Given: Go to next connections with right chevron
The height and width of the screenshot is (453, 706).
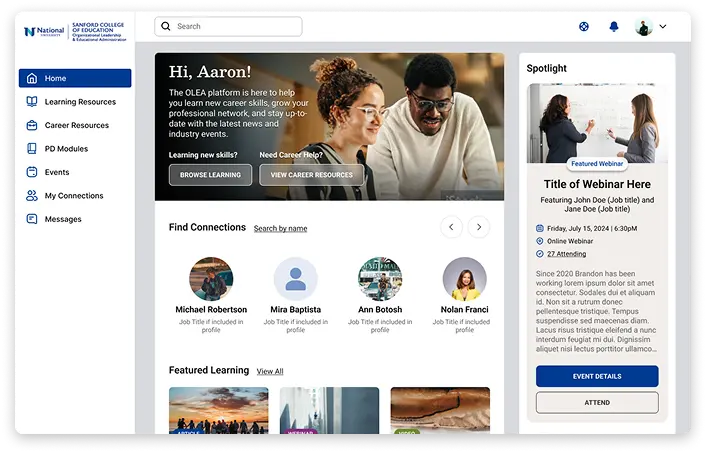Looking at the screenshot, I should 479,228.
